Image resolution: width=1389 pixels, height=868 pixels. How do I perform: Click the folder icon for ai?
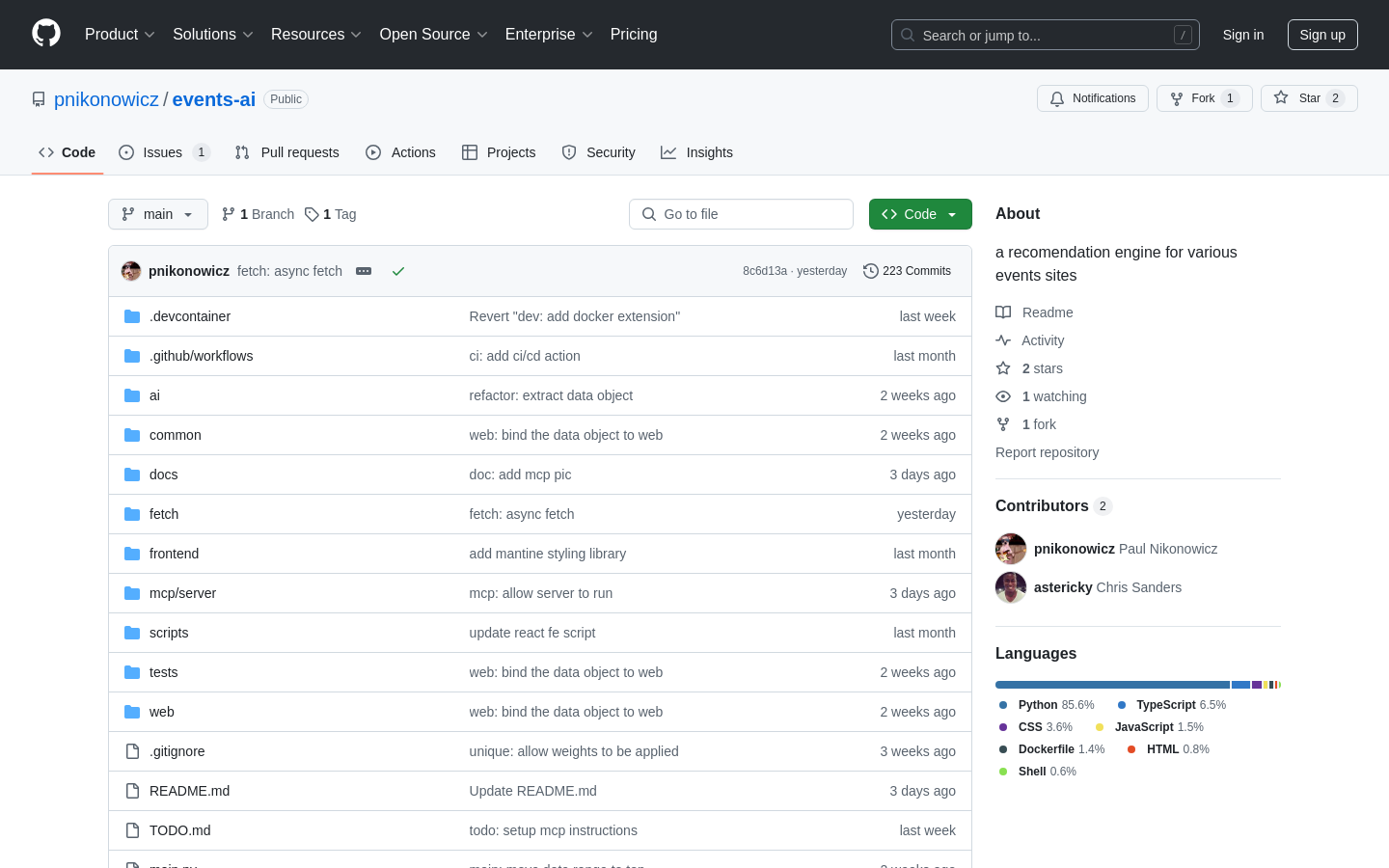pyautogui.click(x=132, y=395)
